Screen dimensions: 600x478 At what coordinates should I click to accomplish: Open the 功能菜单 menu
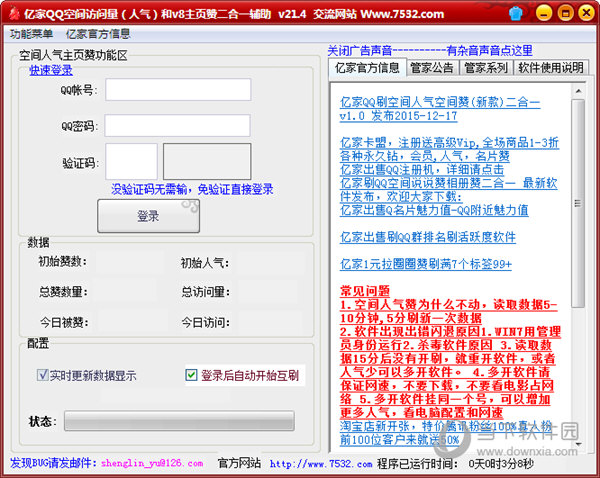pyautogui.click(x=32, y=33)
